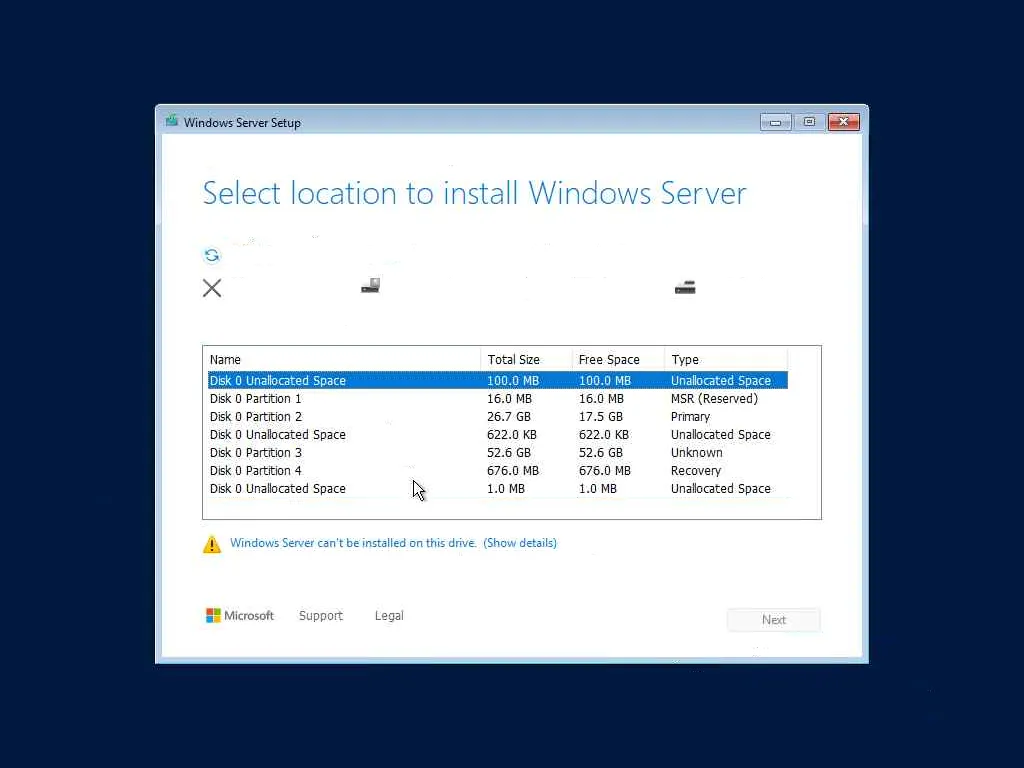Viewport: 1024px width, 768px height.
Task: Click the yellow warning triangle icon
Action: (212, 544)
